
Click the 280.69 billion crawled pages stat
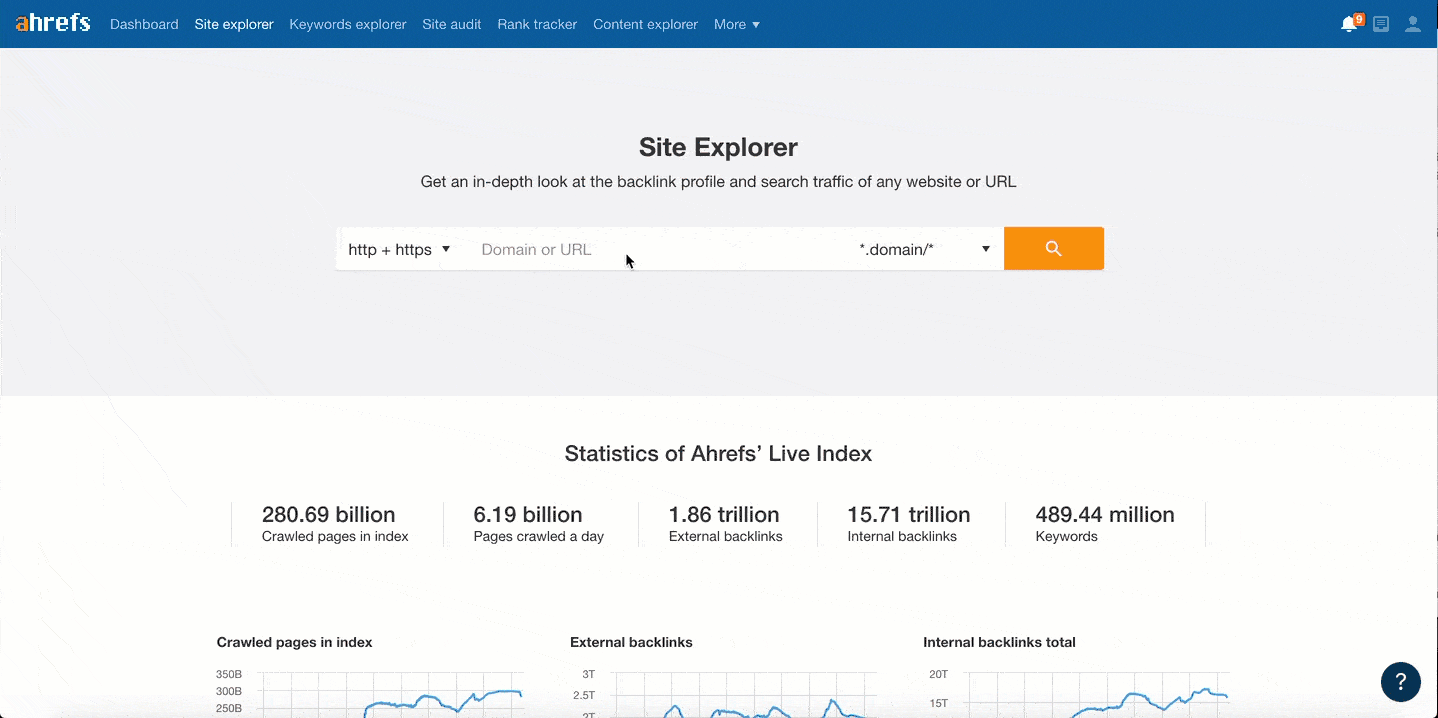click(335, 524)
